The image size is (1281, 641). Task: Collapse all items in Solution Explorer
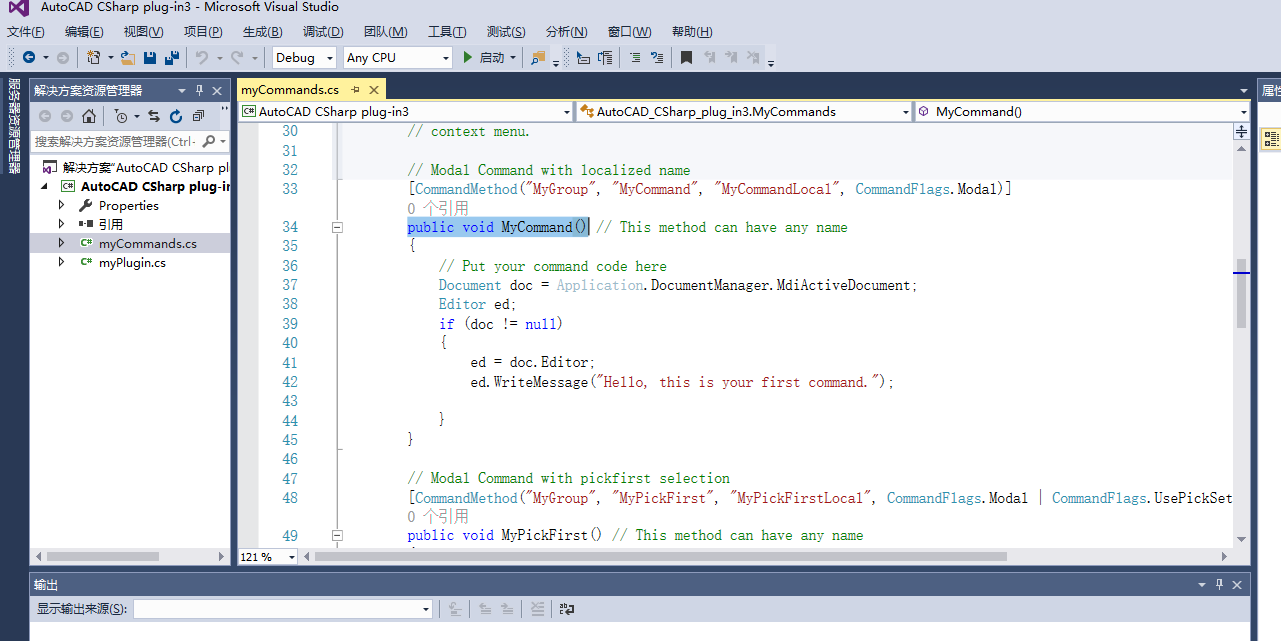(x=198, y=116)
